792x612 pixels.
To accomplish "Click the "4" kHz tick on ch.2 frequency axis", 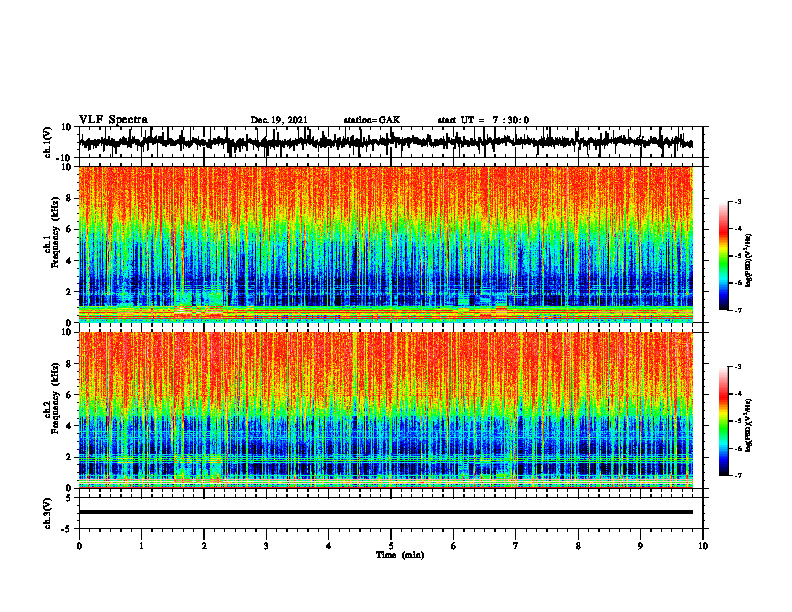I will [69, 426].
